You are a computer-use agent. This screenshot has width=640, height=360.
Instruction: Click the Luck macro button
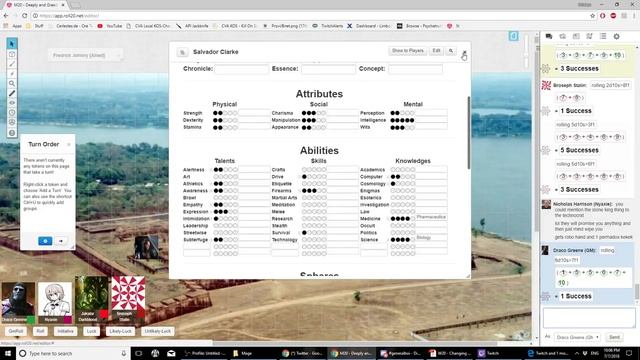point(91,331)
